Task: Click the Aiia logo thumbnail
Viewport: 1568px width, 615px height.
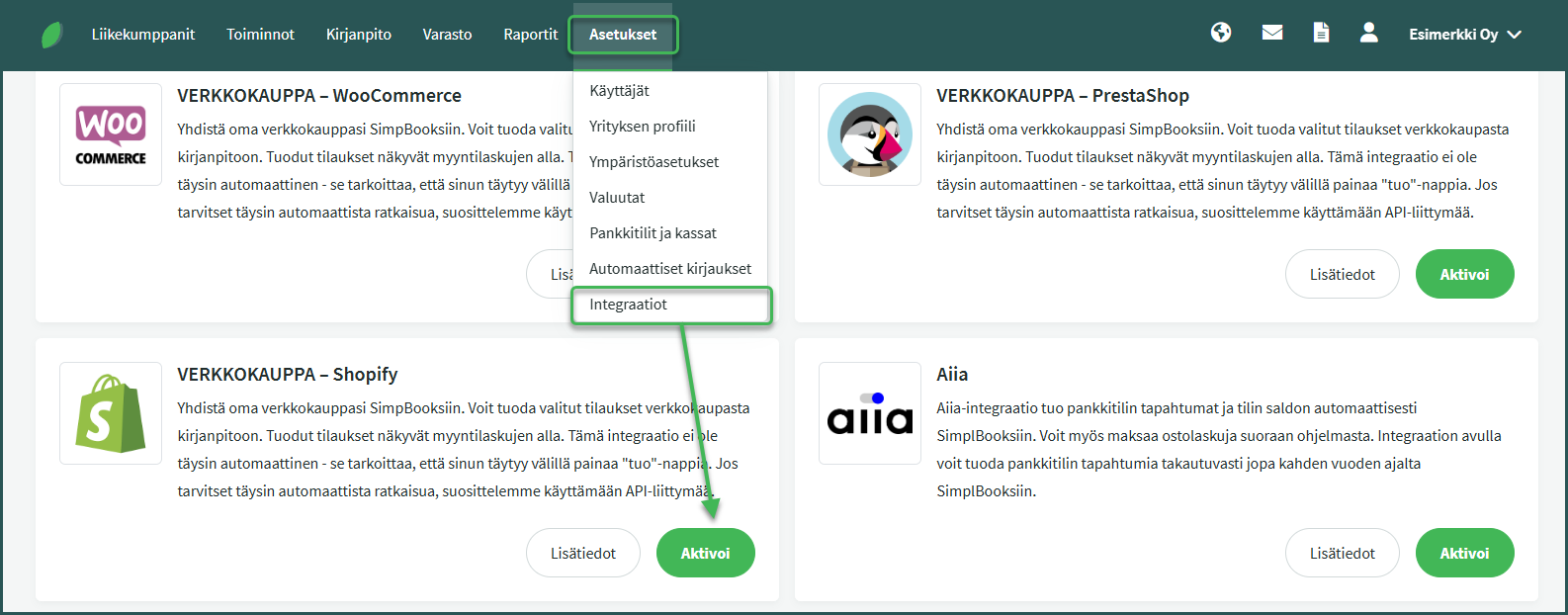Action: pyautogui.click(x=870, y=413)
